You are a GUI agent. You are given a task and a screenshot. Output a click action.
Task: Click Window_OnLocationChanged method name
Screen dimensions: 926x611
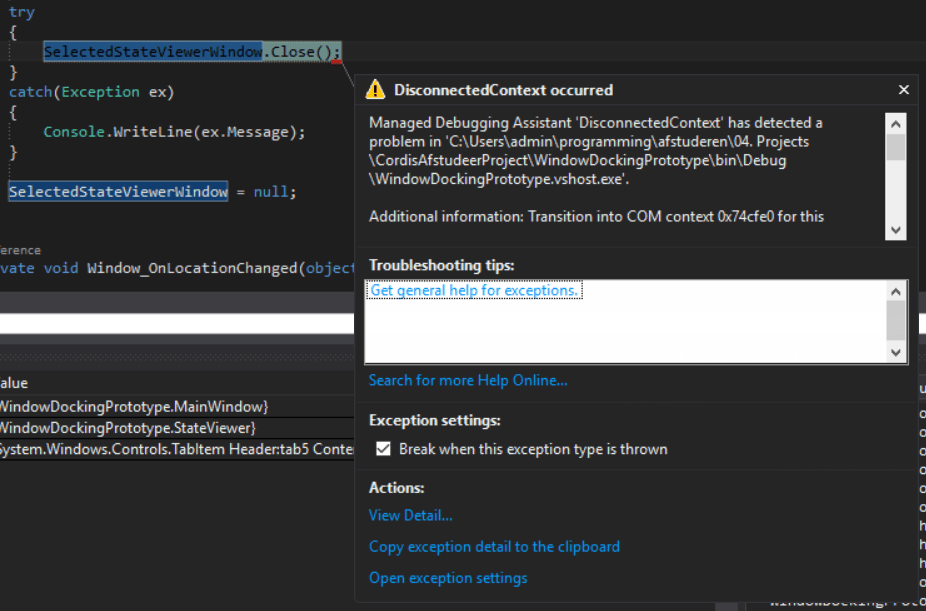click(193, 269)
